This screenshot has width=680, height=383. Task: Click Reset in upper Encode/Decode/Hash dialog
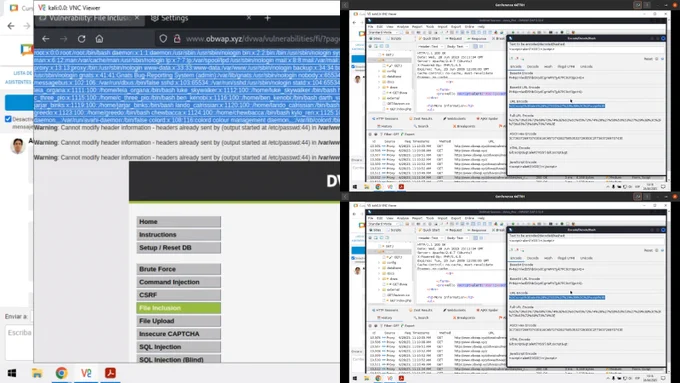tap(648, 59)
